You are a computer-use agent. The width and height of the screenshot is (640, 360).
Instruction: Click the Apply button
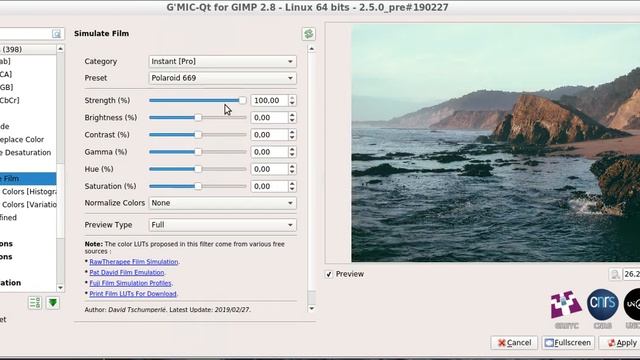tap(620, 343)
